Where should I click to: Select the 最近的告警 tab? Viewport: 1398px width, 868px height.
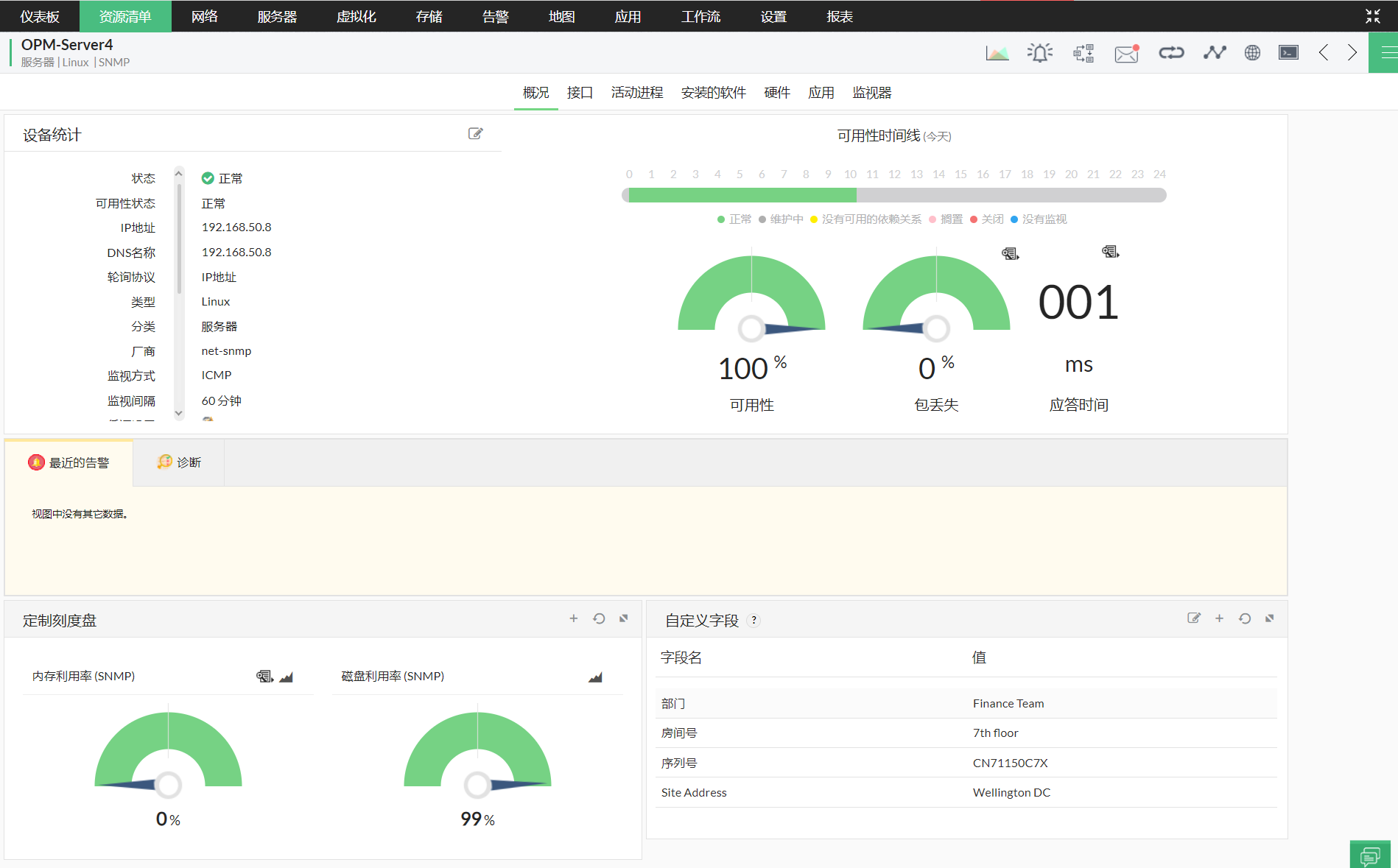69,462
